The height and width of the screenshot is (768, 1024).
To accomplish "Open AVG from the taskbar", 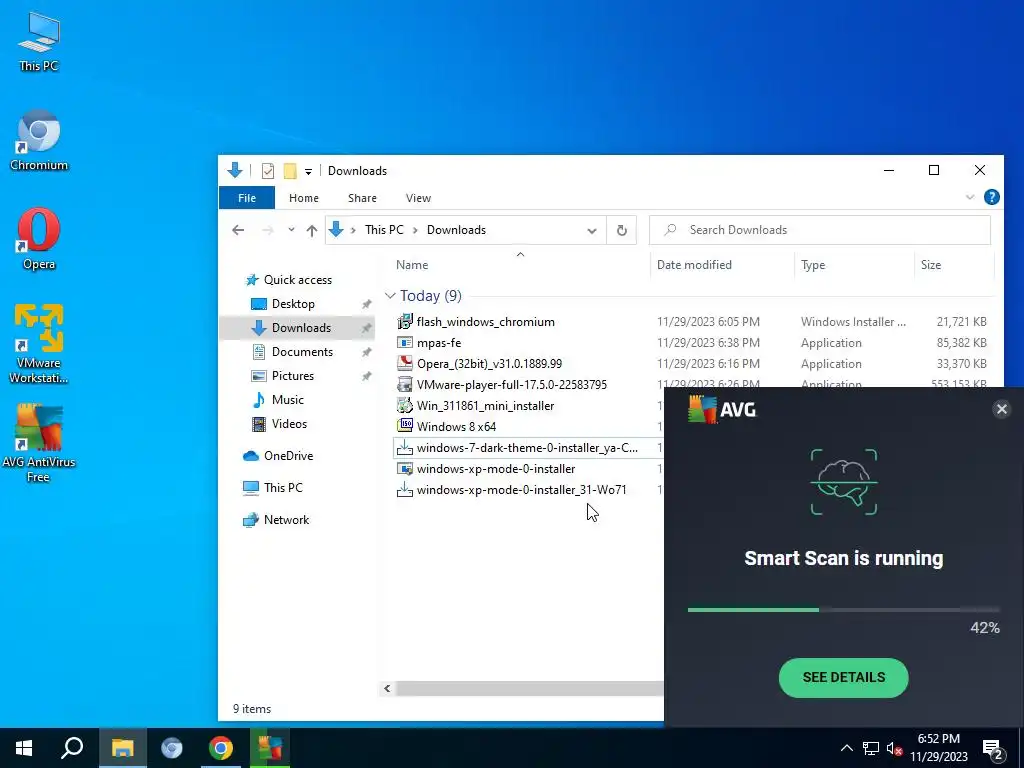I will point(270,748).
